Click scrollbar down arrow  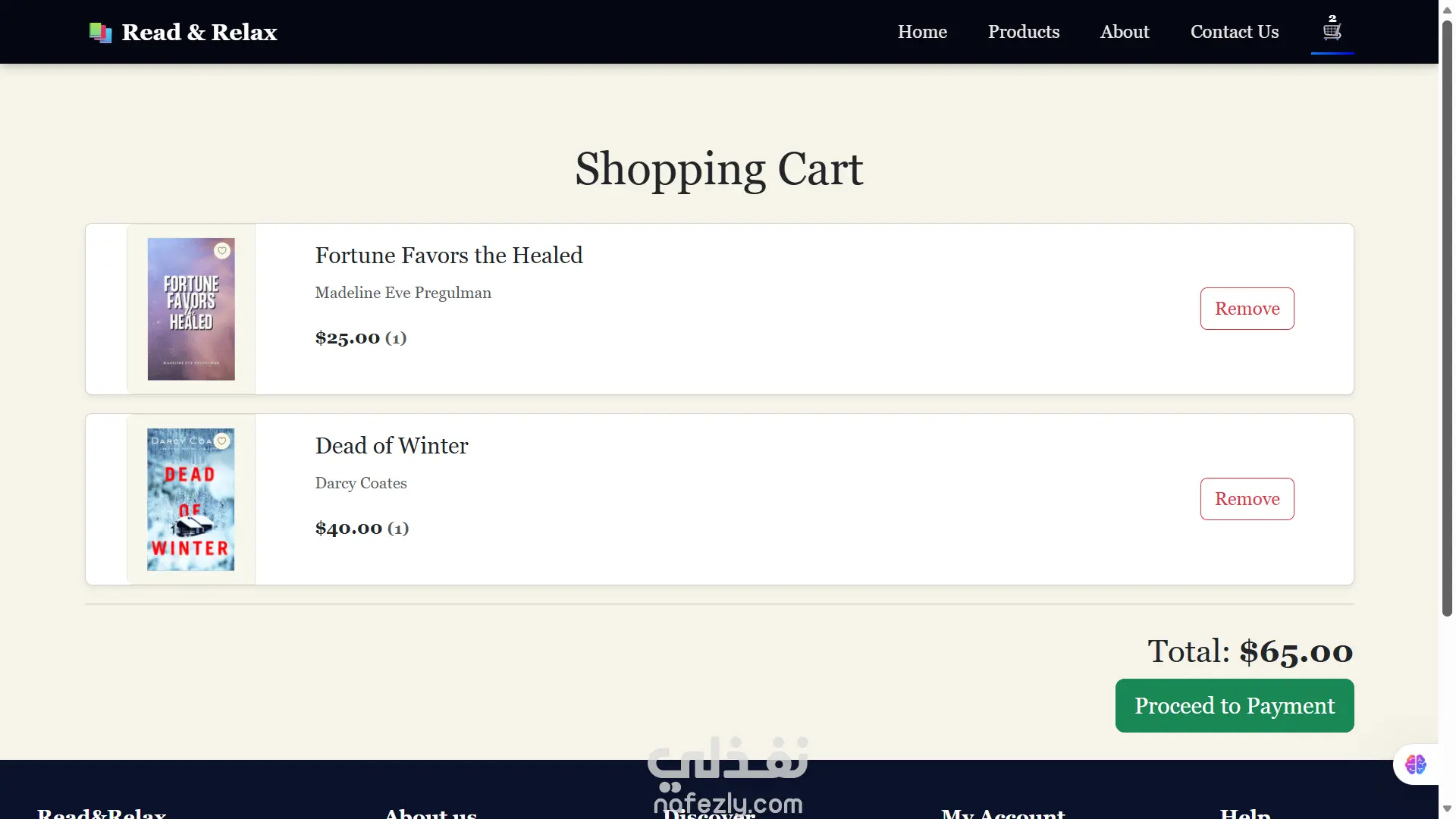coord(1447,808)
